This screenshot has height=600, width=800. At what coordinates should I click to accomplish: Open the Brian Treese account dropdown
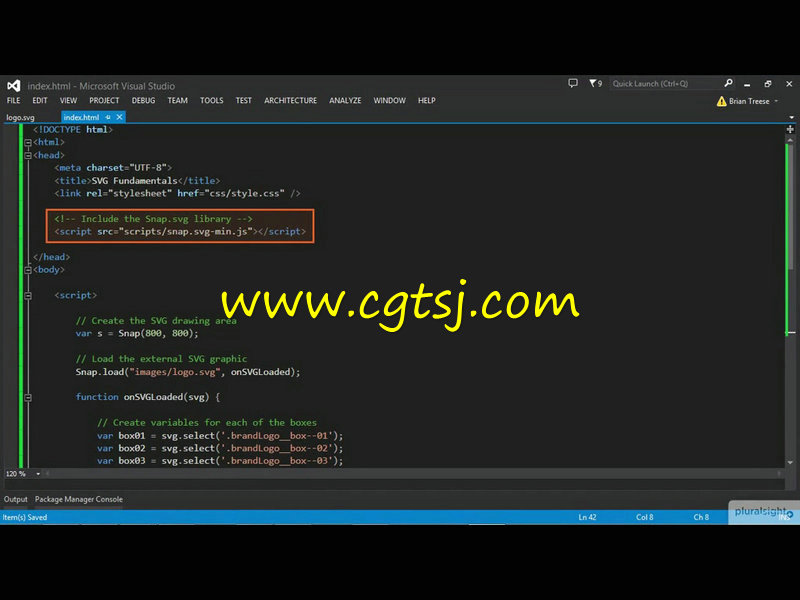(x=776, y=101)
